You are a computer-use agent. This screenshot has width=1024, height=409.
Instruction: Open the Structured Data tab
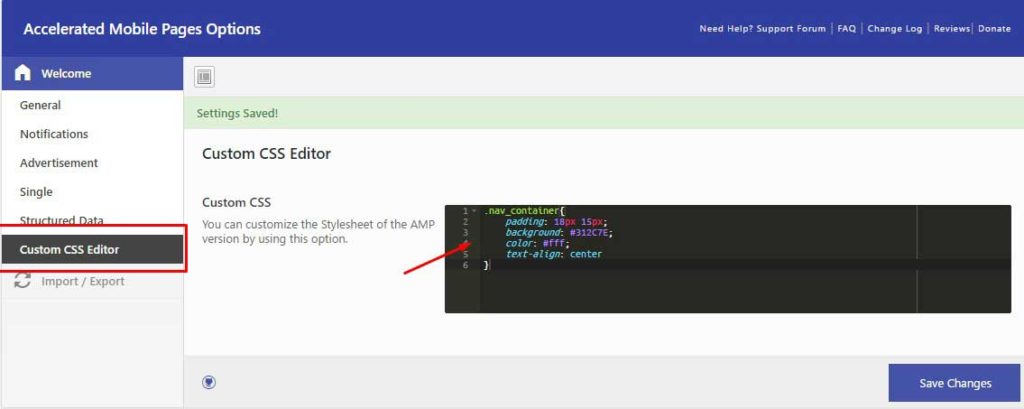[x=61, y=220]
